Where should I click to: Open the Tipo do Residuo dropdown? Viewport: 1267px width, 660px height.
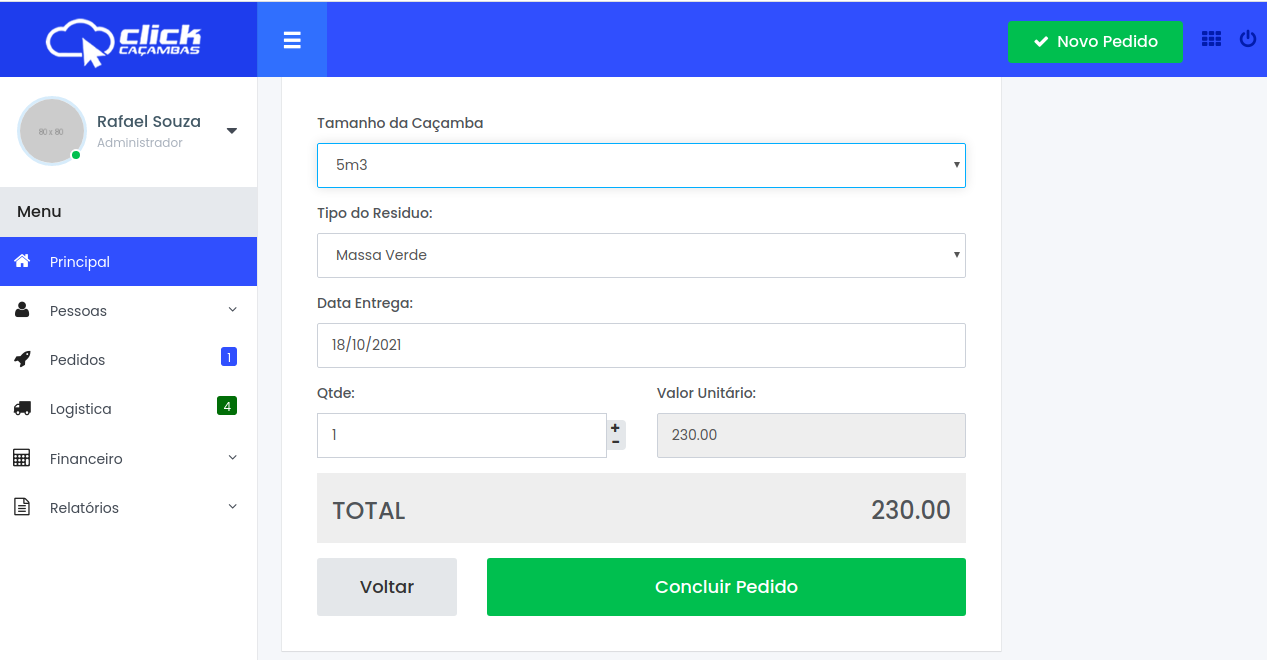tap(641, 255)
